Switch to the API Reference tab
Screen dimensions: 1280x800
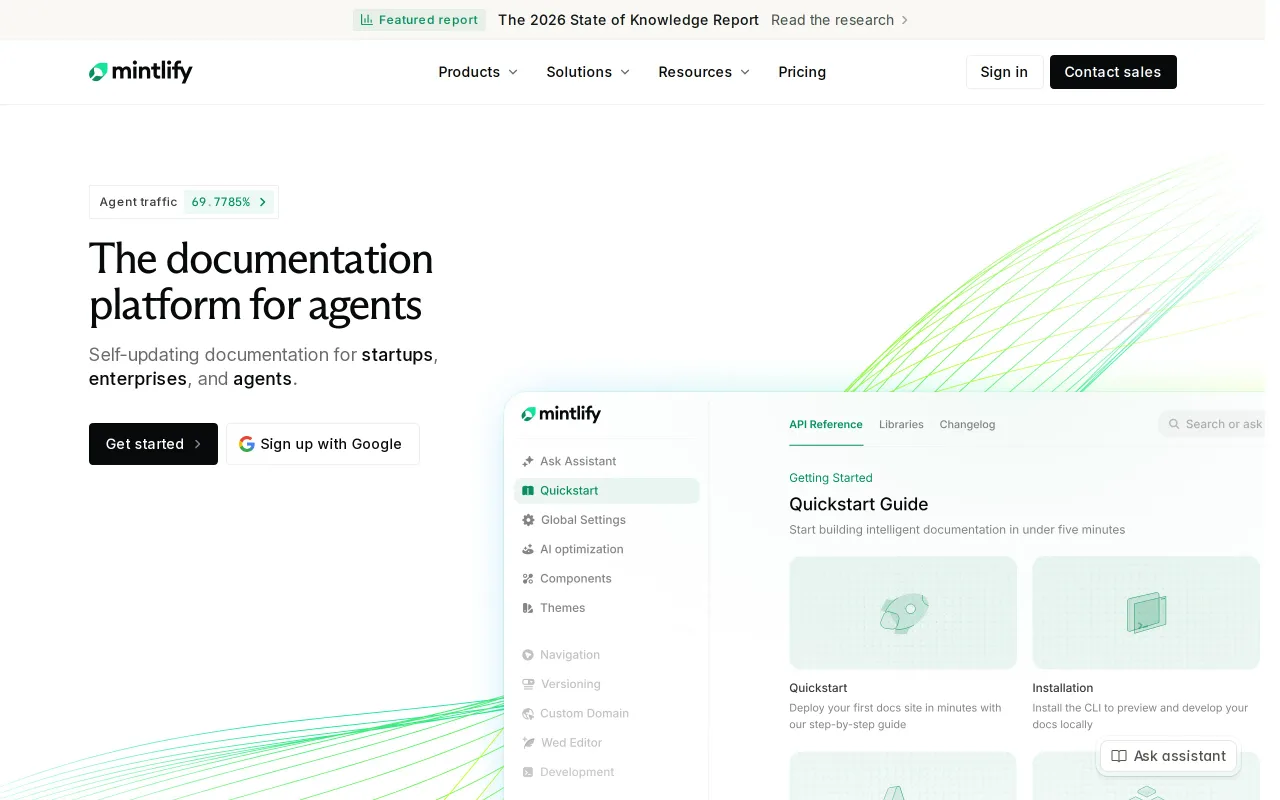coord(826,424)
